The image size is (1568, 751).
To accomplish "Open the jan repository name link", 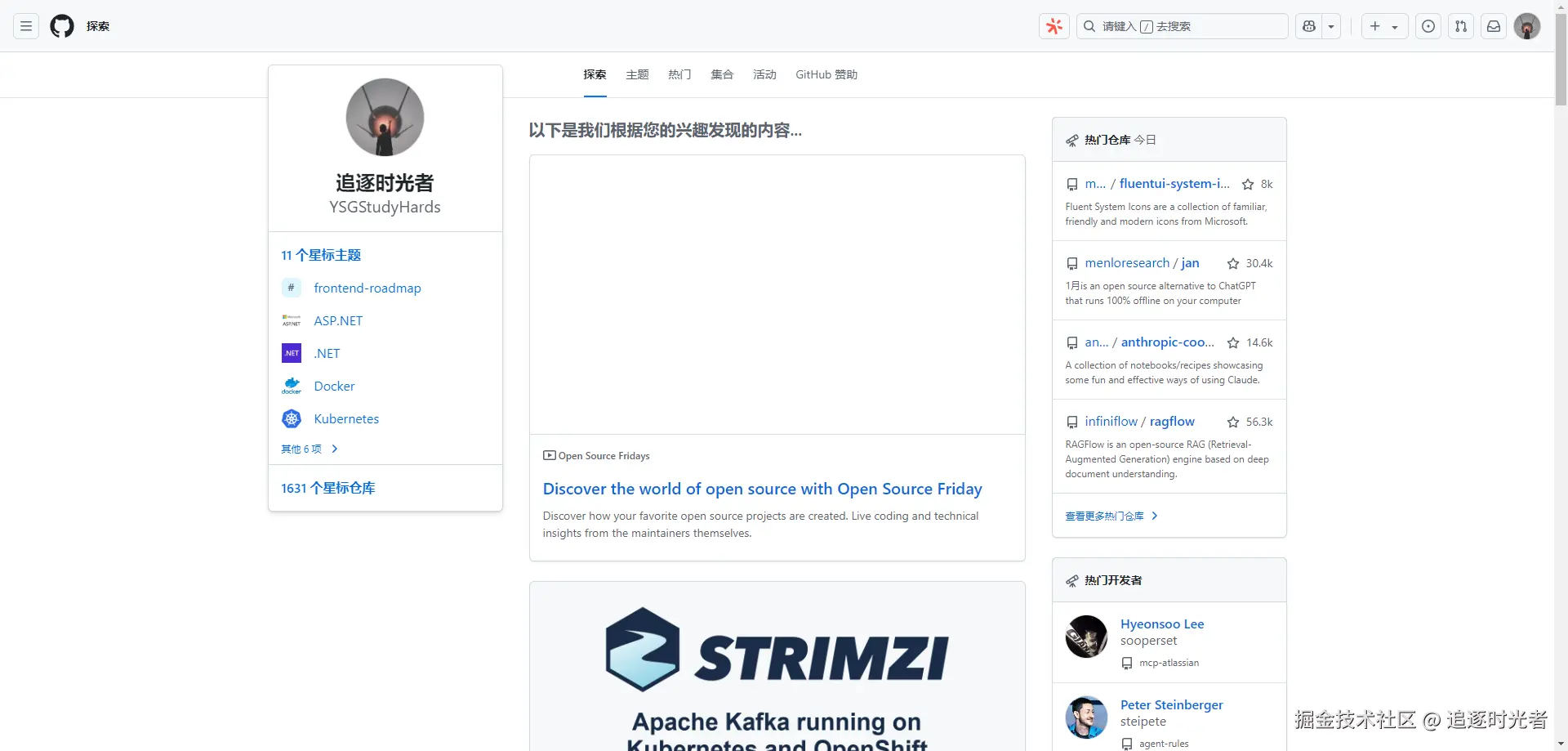I will click(1190, 263).
